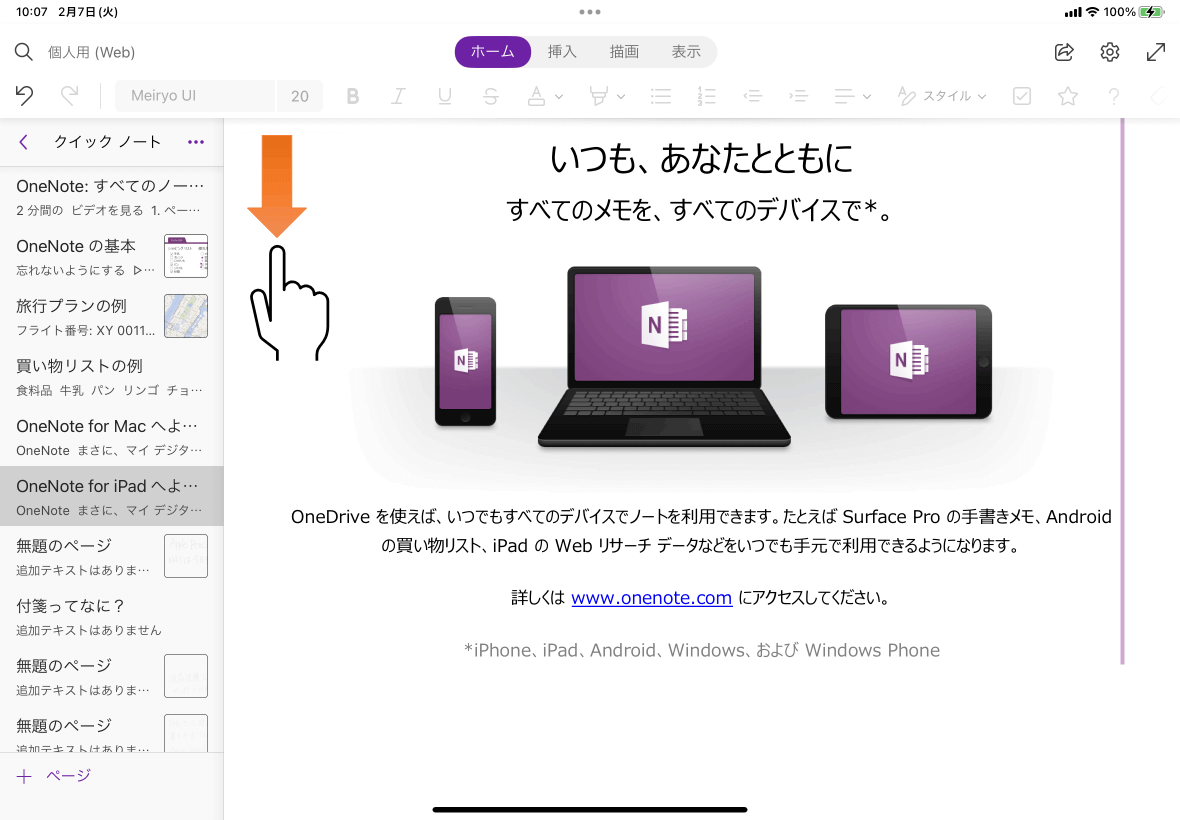The width and height of the screenshot is (1180, 820).
Task: Apply the highlighter pen color
Action: coord(598,96)
